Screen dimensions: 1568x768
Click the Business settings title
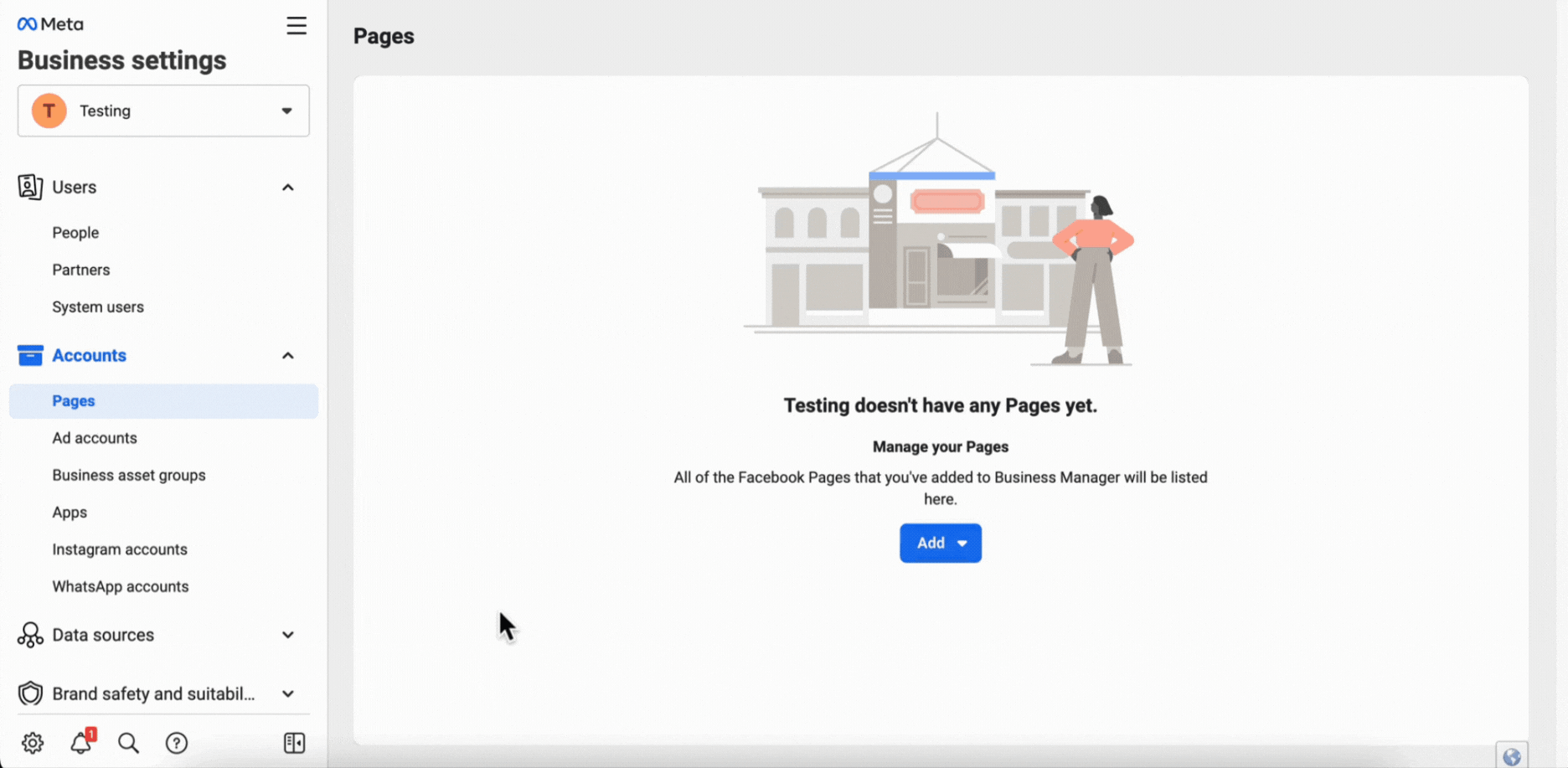[122, 60]
